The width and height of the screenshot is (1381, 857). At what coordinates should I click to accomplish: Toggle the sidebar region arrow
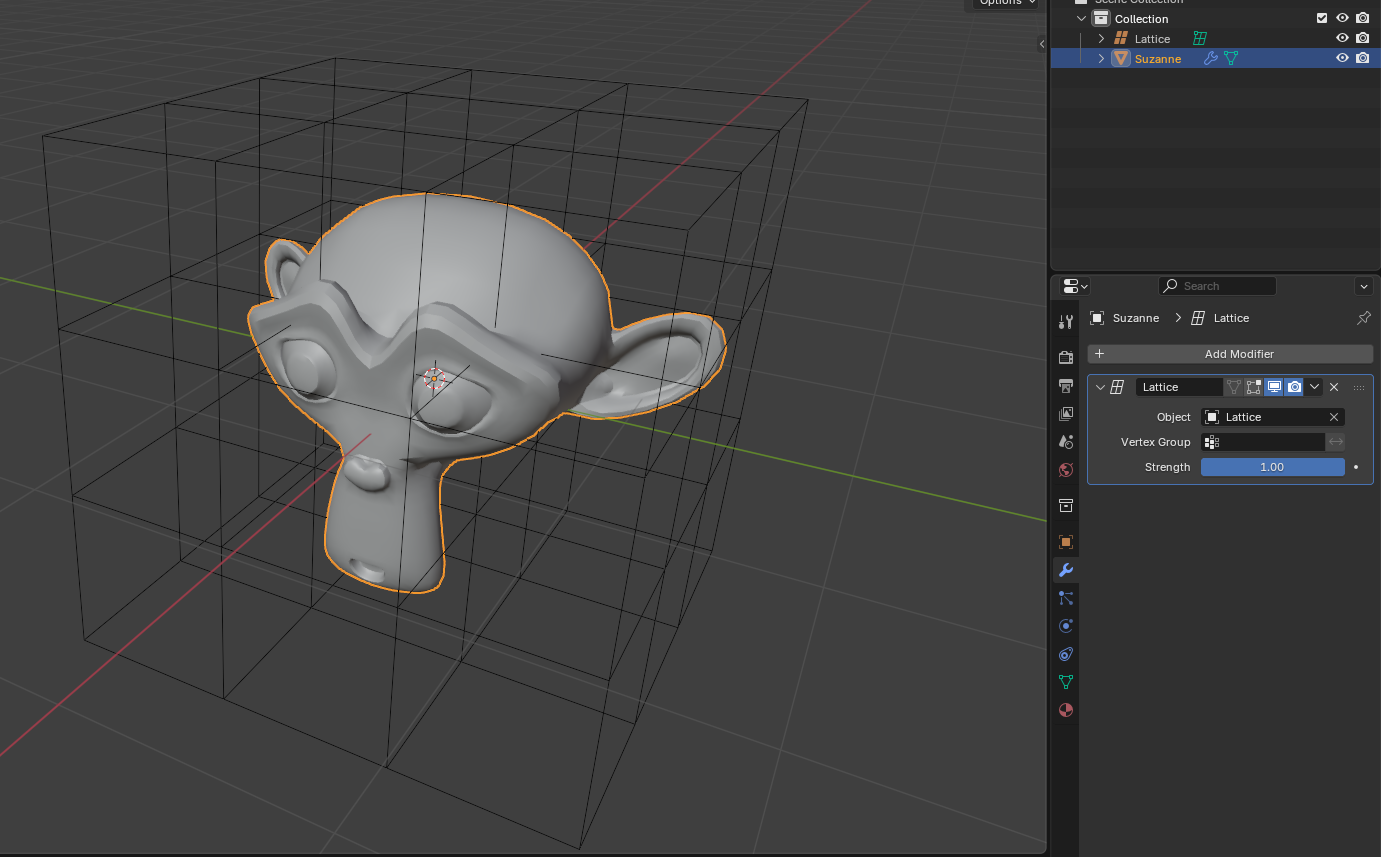(x=1042, y=44)
